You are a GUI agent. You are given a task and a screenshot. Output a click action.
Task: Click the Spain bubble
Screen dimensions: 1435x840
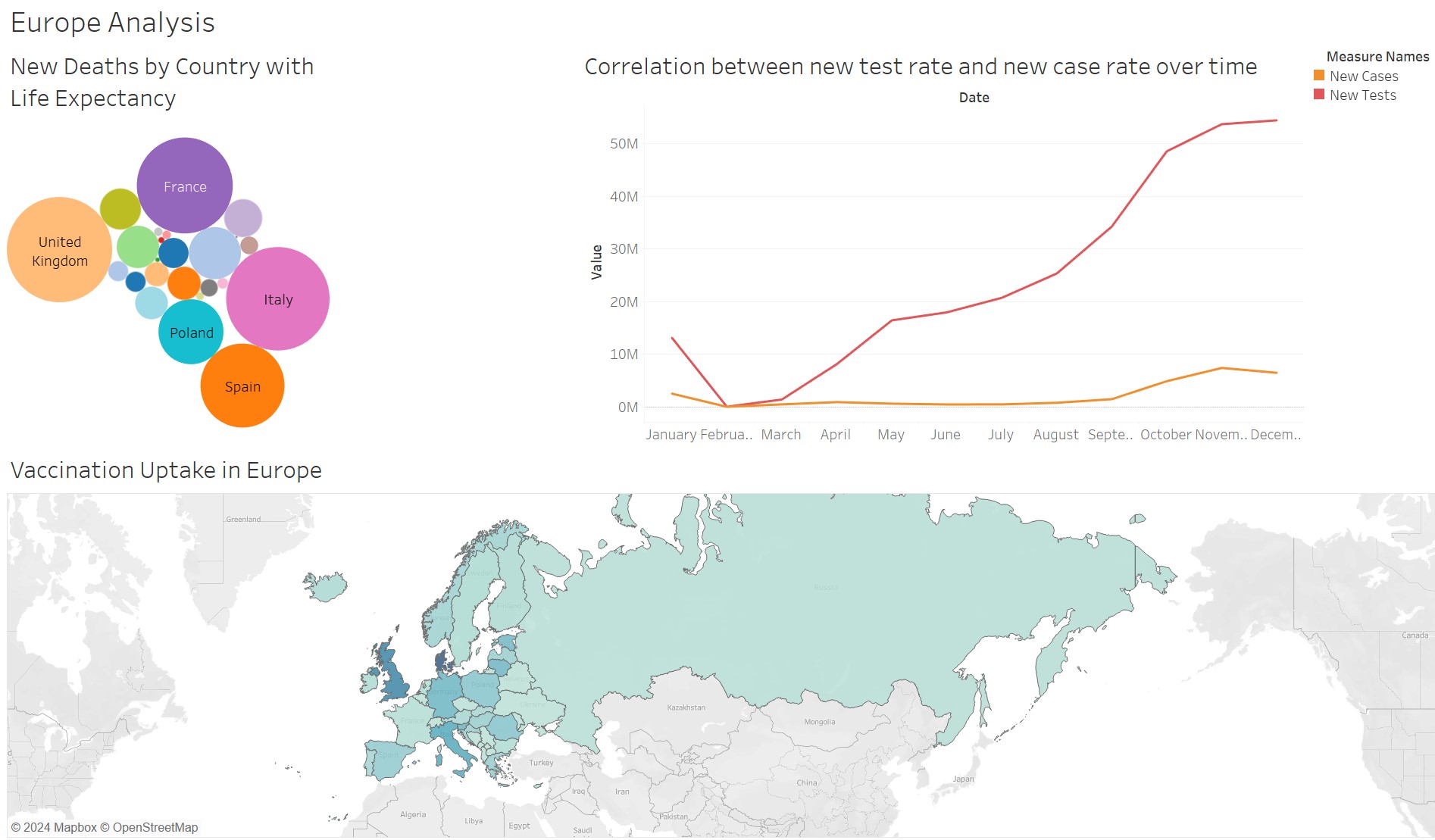[242, 386]
